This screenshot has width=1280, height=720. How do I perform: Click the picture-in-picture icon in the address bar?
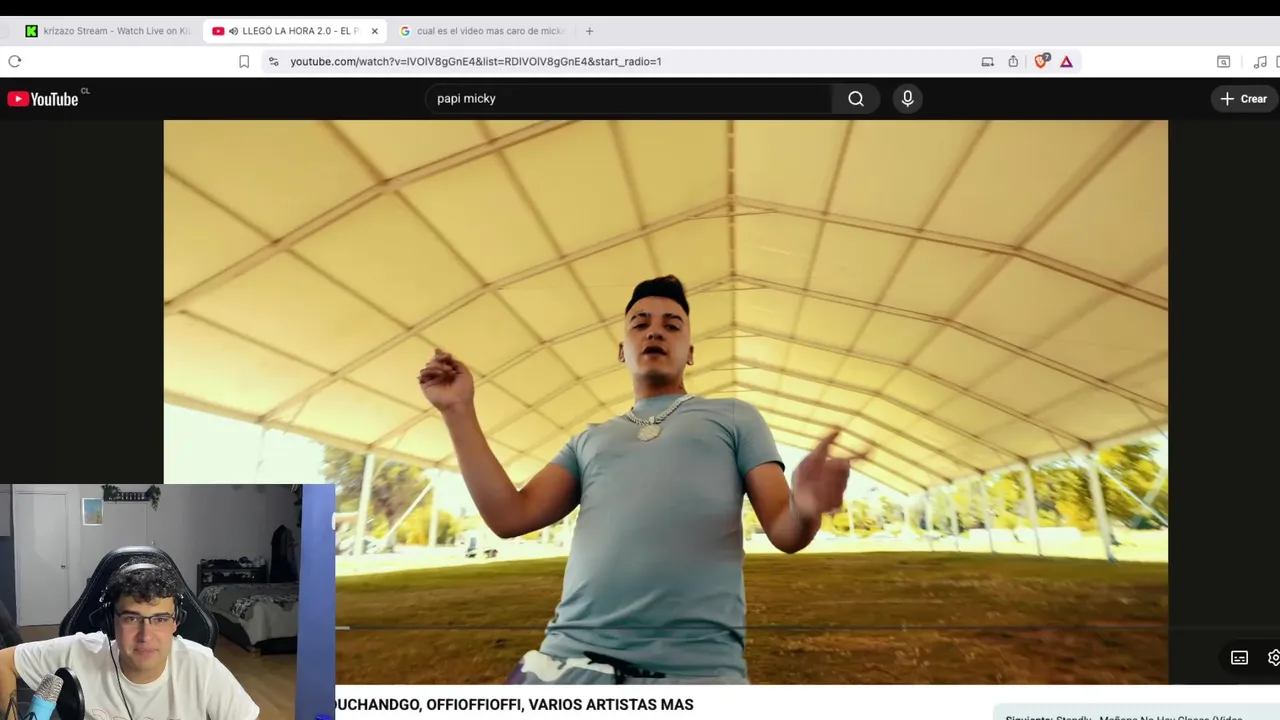tap(987, 61)
